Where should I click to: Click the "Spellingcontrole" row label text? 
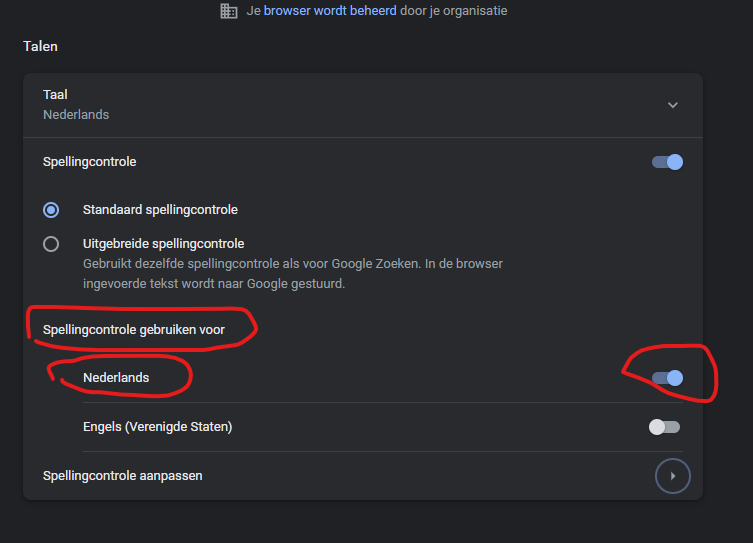click(x=90, y=161)
